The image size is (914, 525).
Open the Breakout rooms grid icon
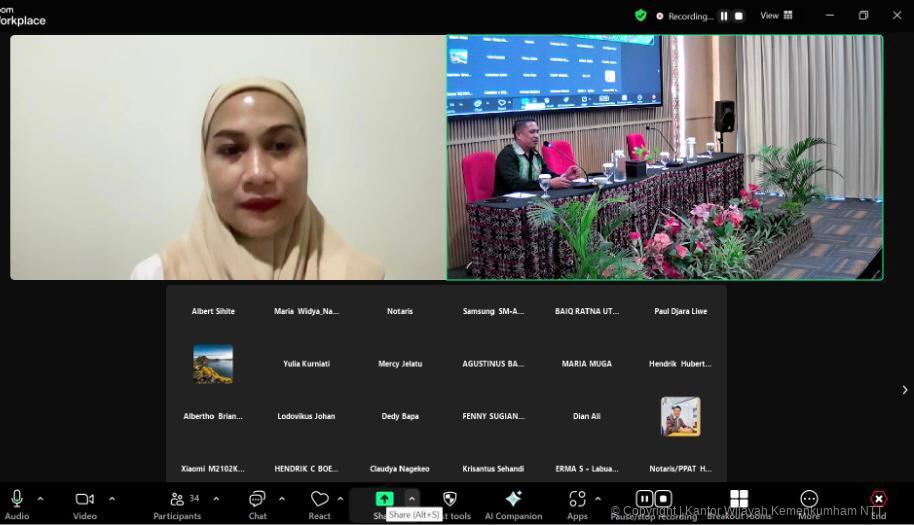[739, 499]
